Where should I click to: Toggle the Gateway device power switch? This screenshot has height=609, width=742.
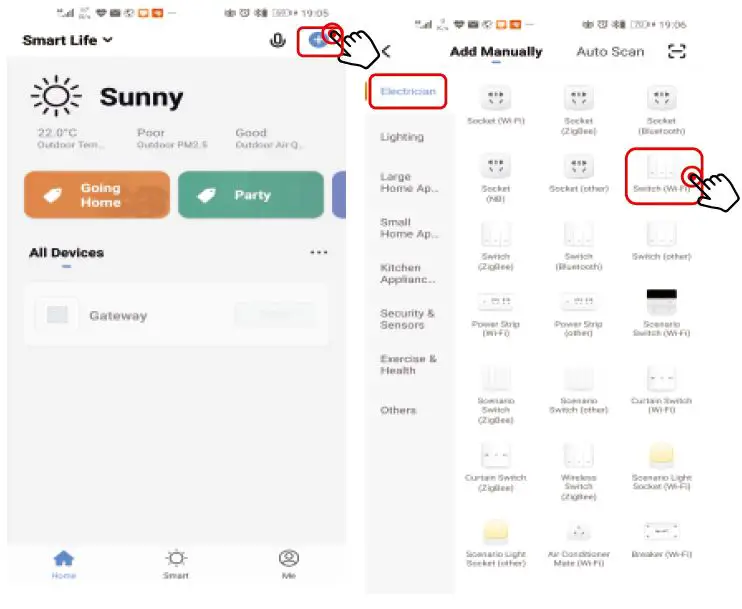point(274,315)
